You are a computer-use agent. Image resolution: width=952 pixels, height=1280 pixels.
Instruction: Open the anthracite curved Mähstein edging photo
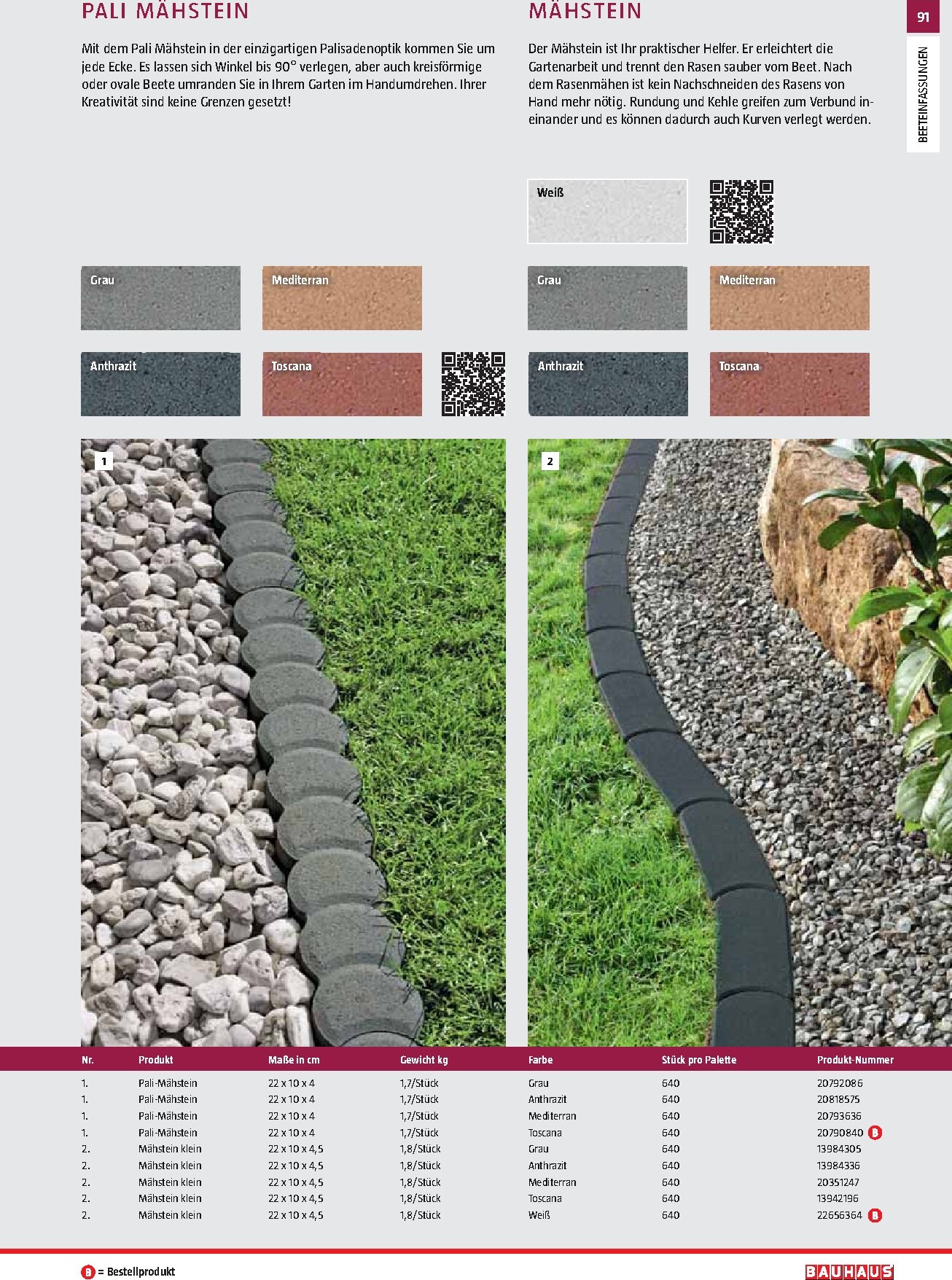click(738, 742)
